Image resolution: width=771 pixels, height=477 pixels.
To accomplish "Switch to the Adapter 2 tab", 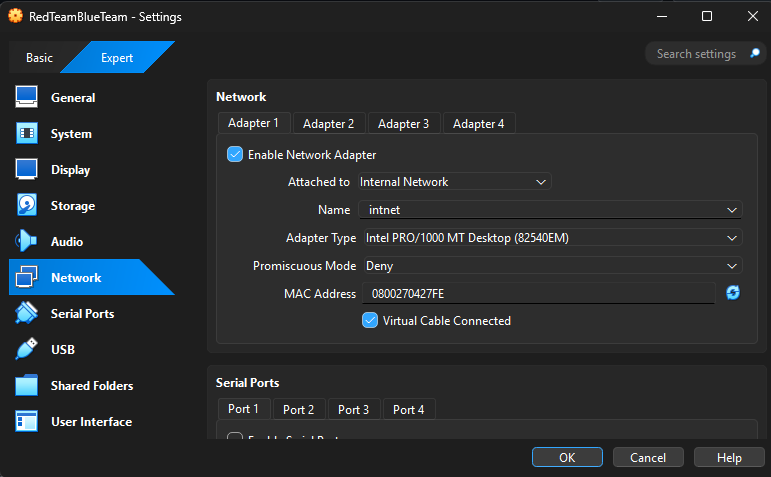I will click(x=328, y=123).
